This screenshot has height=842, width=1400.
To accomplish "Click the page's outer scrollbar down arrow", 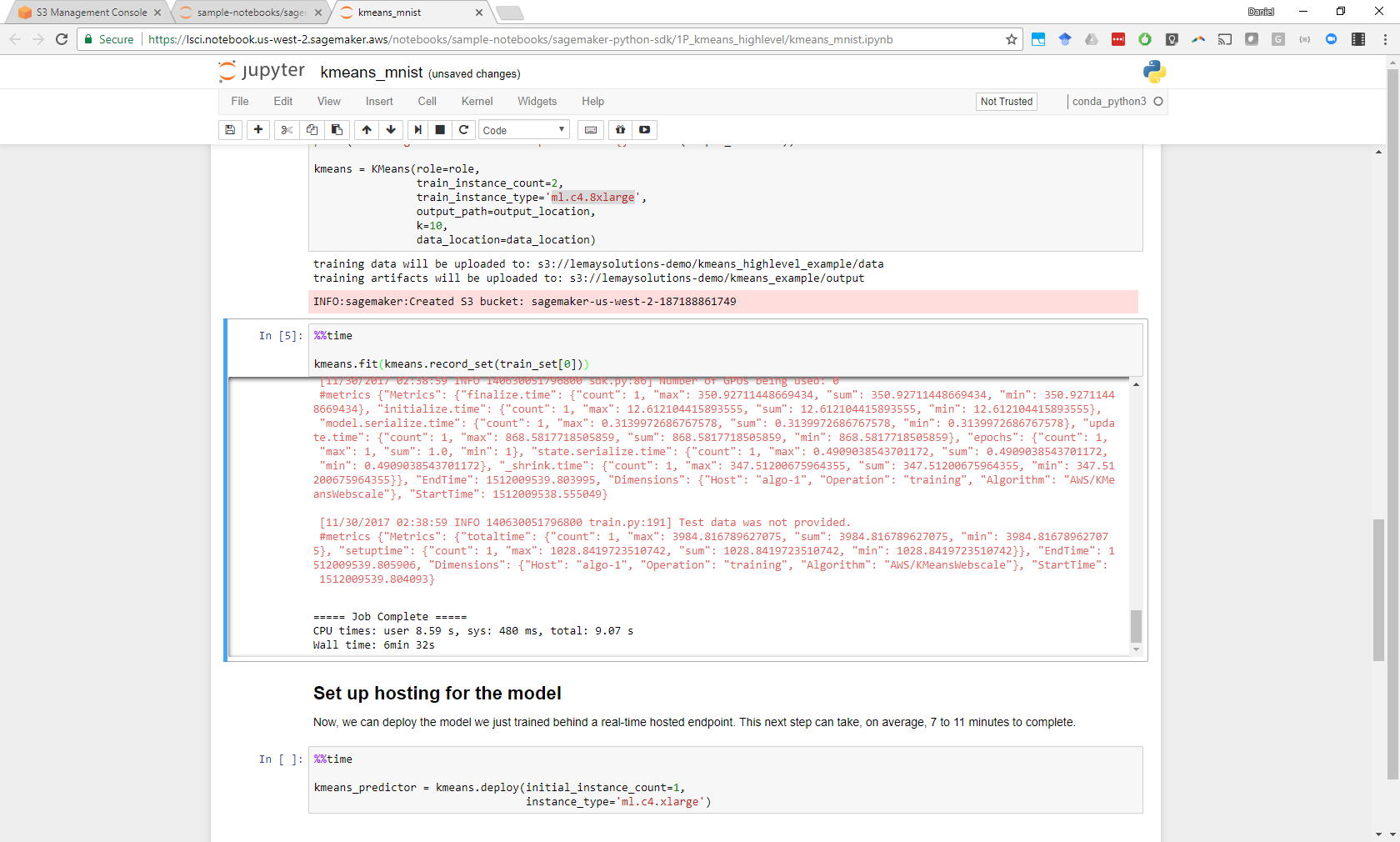I will tap(1392, 834).
